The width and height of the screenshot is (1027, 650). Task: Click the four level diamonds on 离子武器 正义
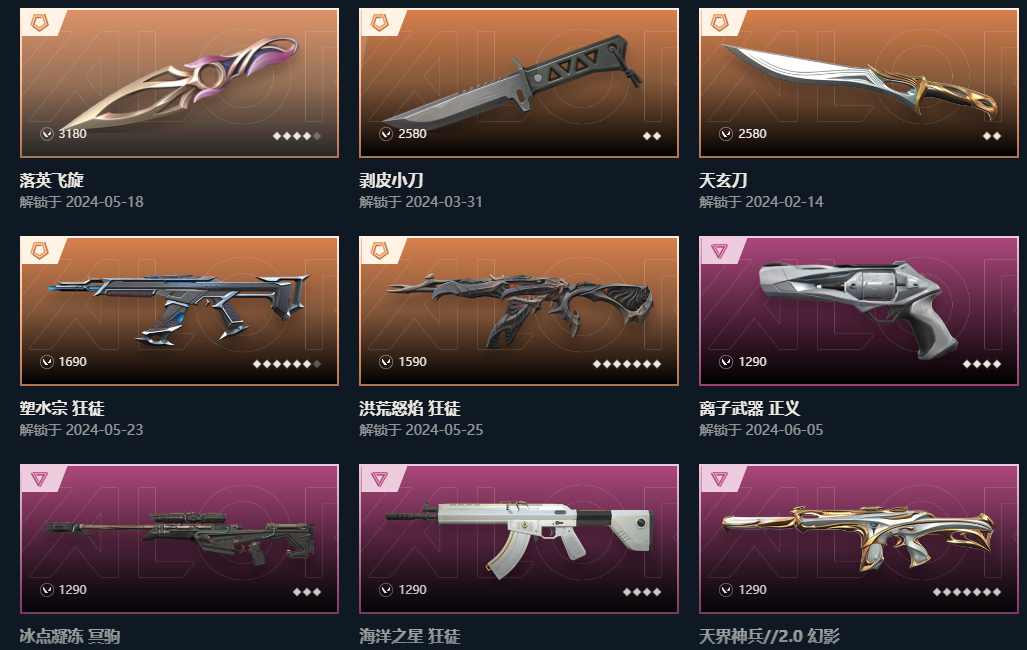click(982, 364)
